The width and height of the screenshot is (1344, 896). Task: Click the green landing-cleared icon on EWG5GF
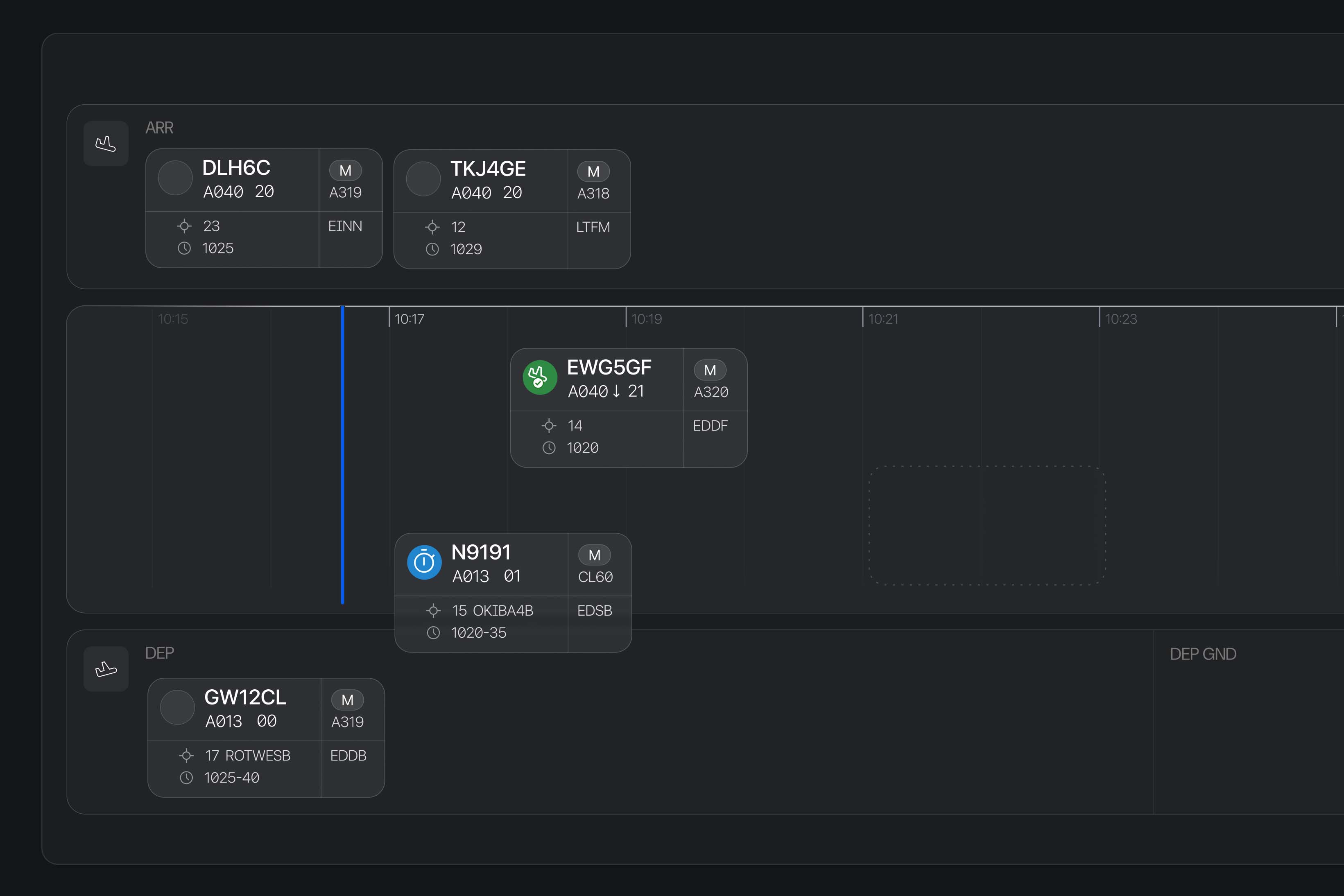pos(540,377)
